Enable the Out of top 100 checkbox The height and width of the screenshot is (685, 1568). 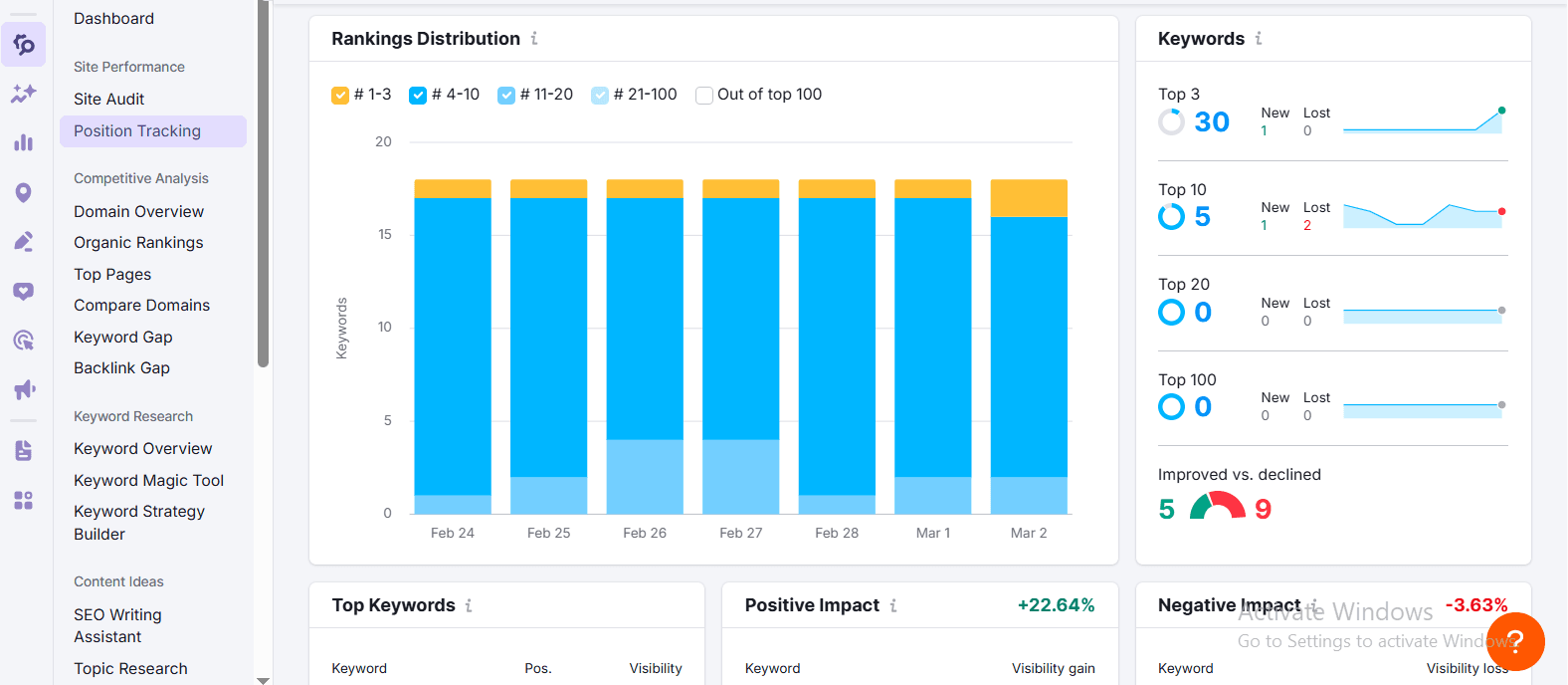[x=704, y=96]
